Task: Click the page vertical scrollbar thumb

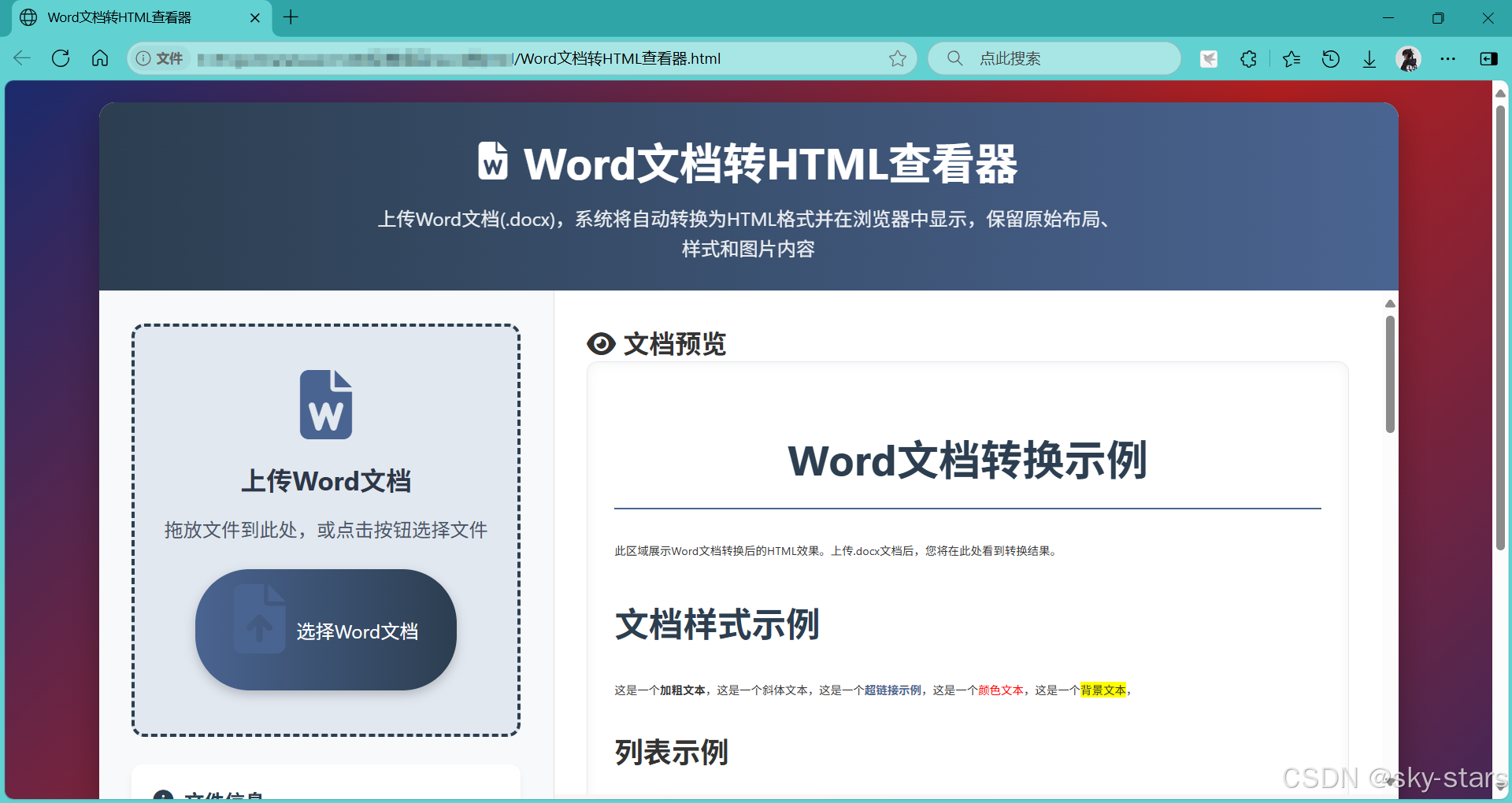Action: (x=1500, y=327)
